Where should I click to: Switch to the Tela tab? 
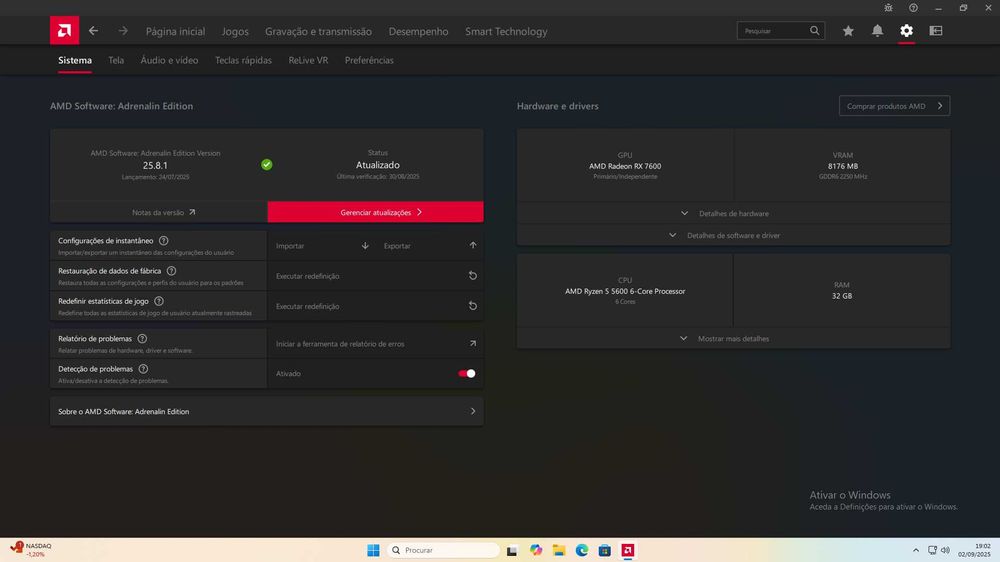click(x=116, y=60)
